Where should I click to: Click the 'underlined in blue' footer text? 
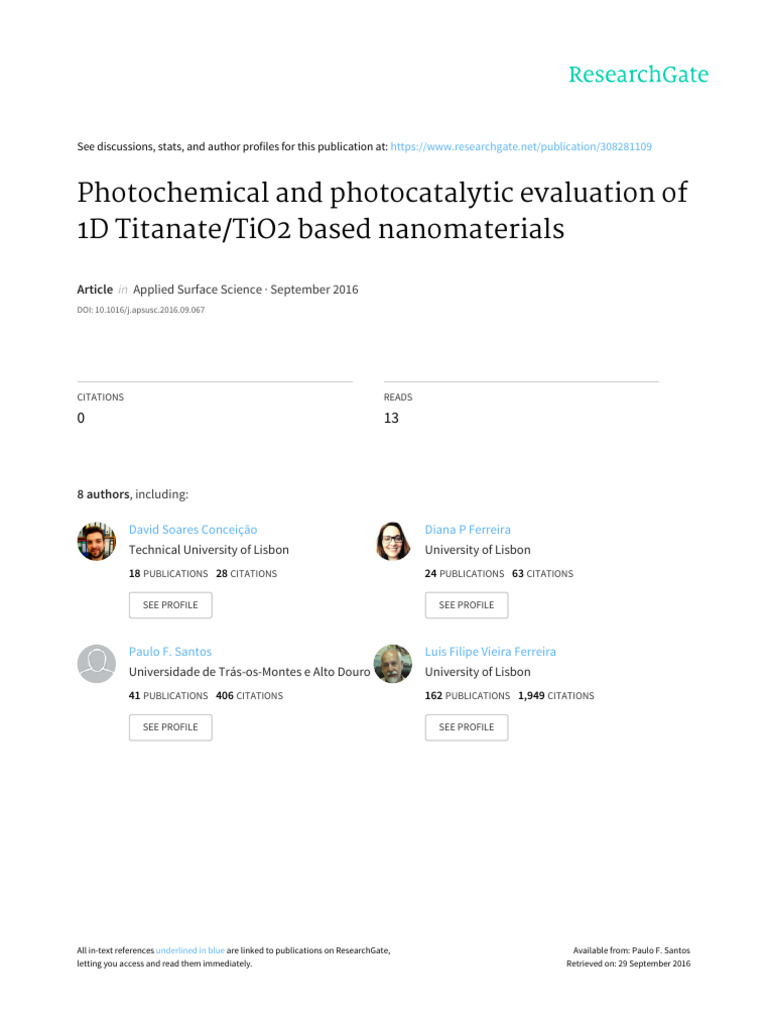[x=190, y=950]
